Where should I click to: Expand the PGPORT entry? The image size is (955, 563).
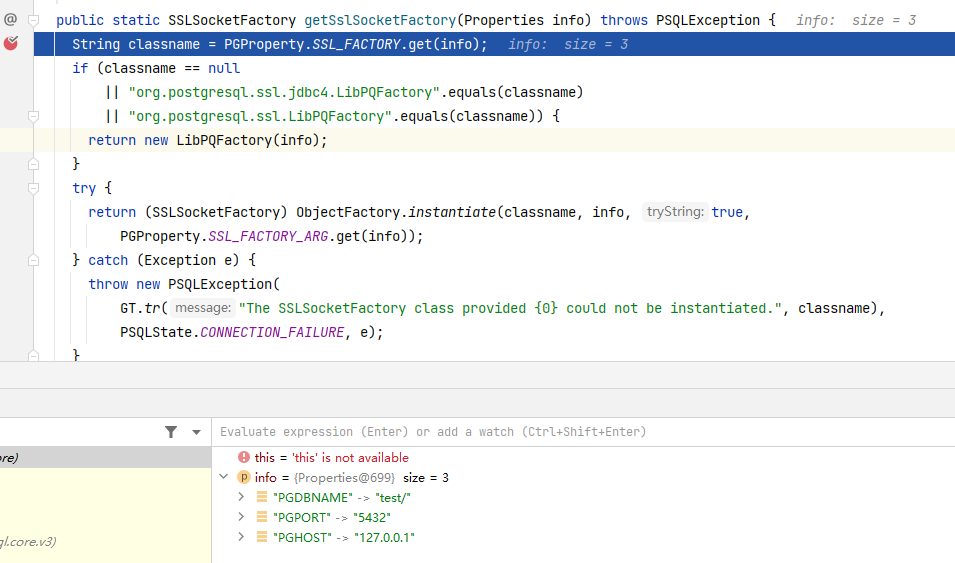(241, 517)
